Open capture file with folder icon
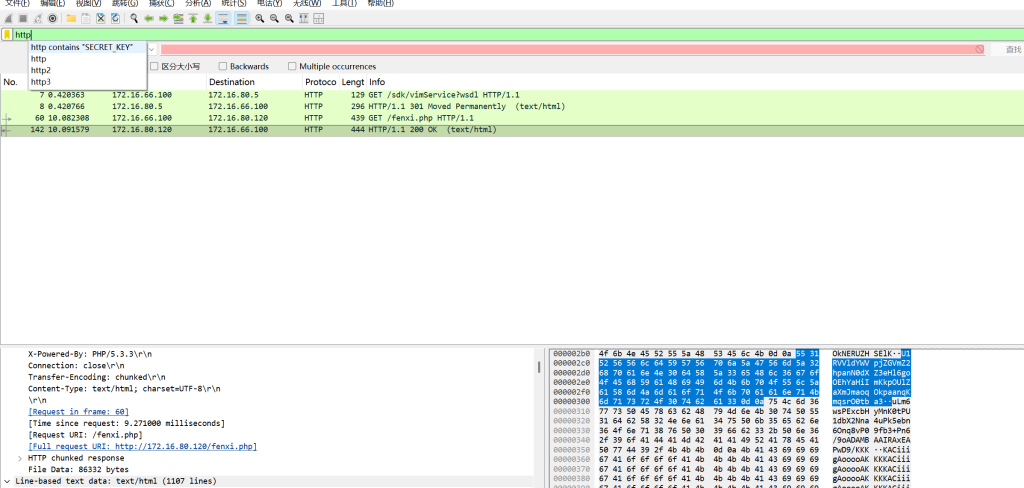Viewport: 1024px width, 488px height. tap(70, 18)
